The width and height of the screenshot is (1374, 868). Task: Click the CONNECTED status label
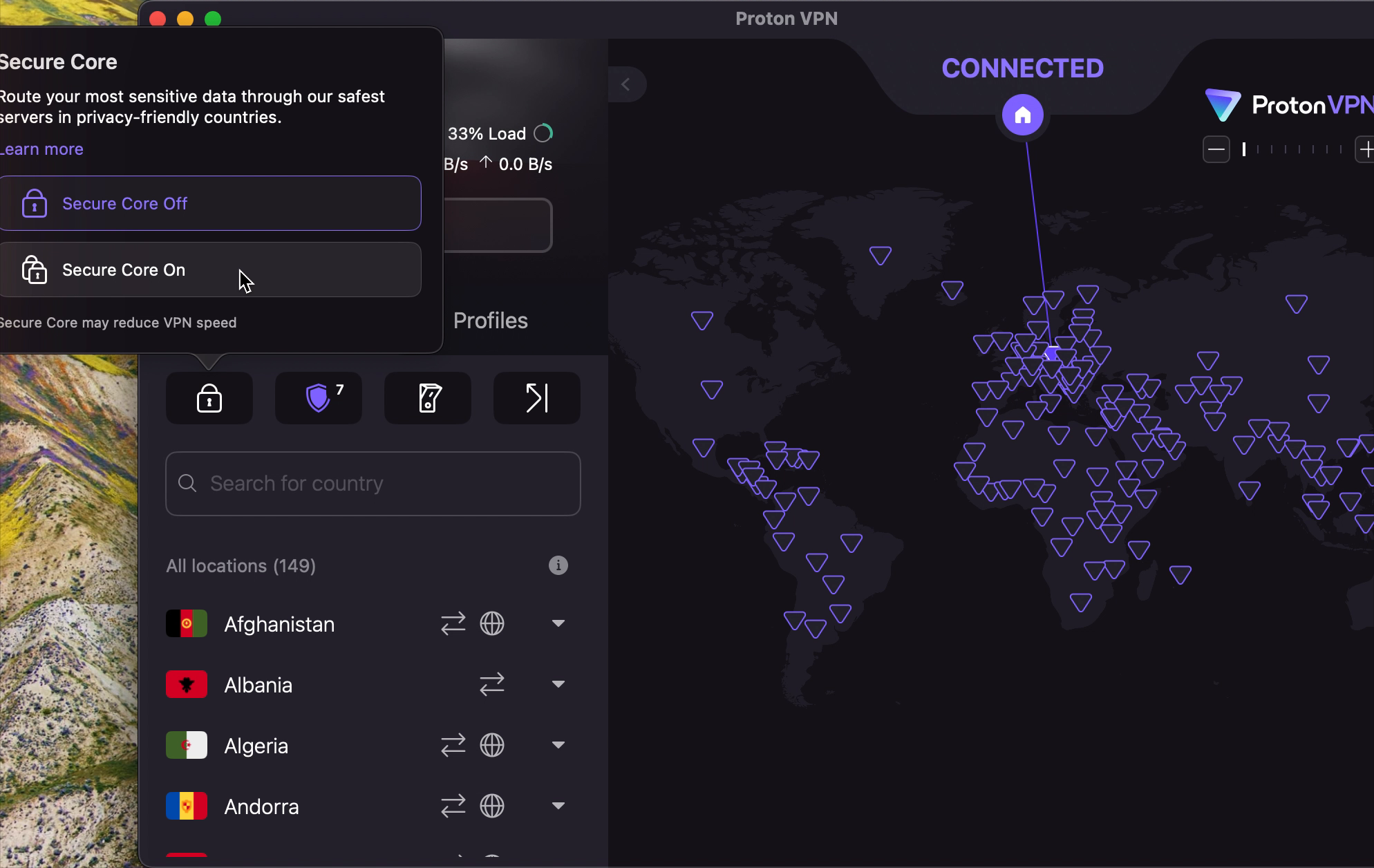click(x=1023, y=68)
